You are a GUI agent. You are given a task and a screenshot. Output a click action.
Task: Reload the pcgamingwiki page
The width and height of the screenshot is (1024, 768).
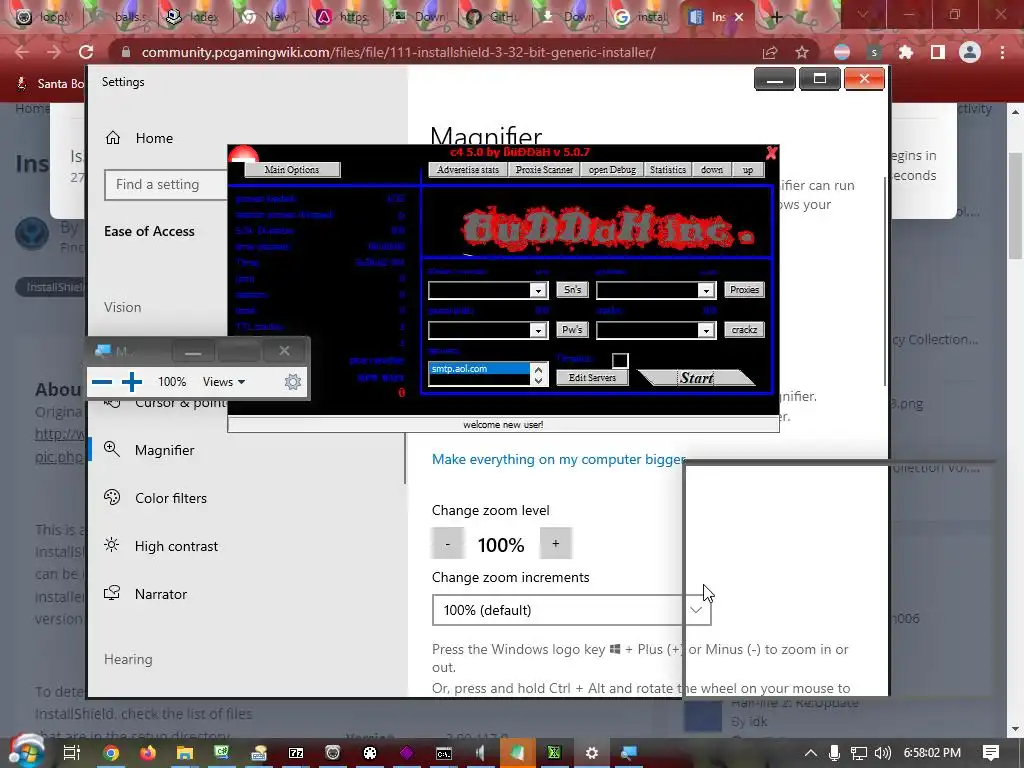pyautogui.click(x=86, y=52)
